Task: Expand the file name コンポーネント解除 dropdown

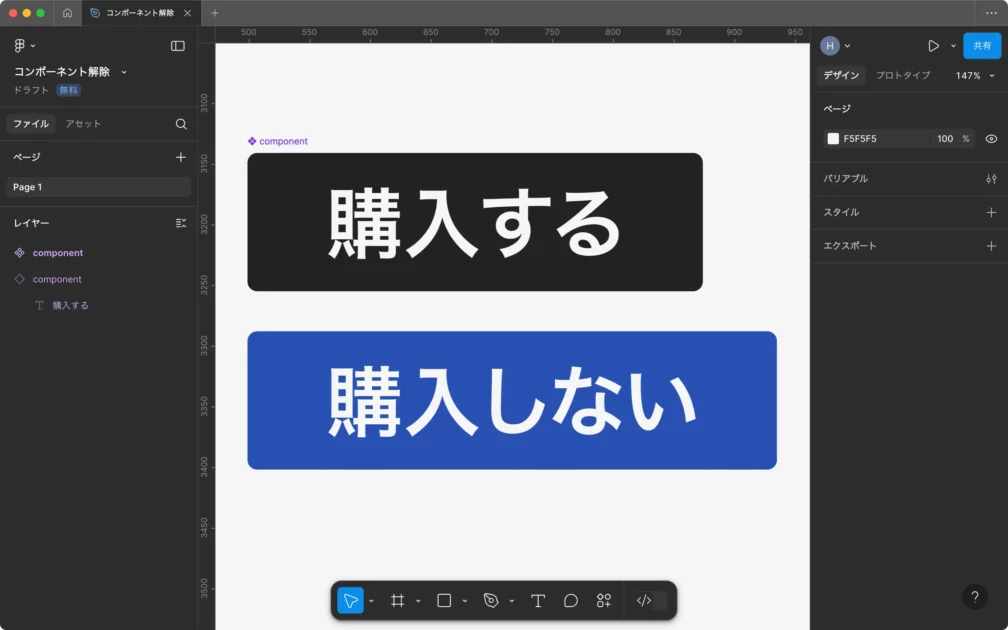Action: 124,72
